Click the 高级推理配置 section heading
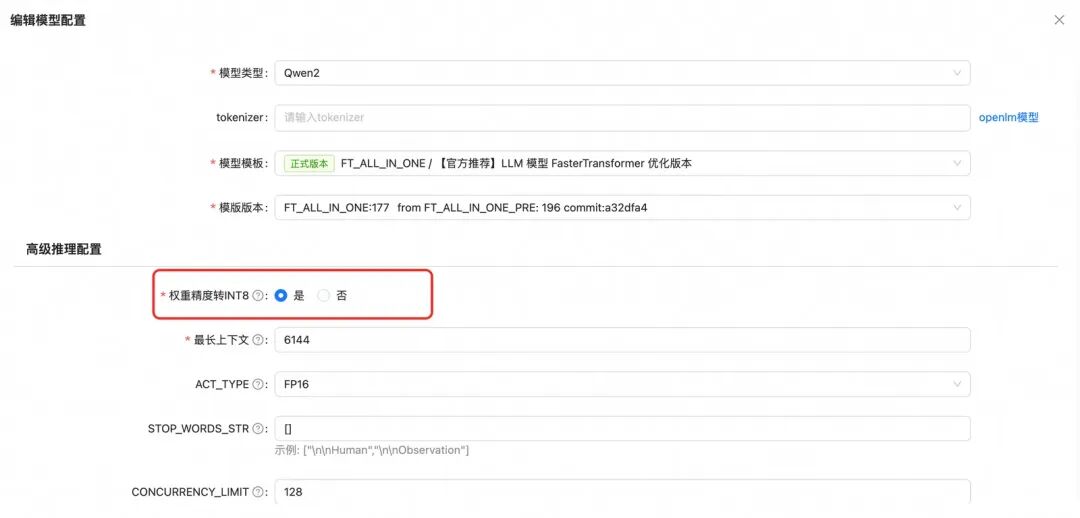Image resolution: width=1080 pixels, height=518 pixels. coord(63,249)
